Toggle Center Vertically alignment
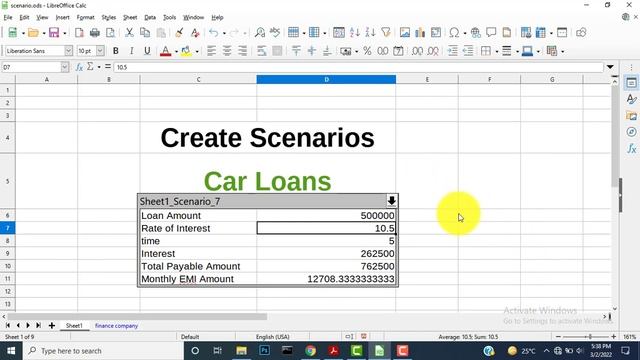This screenshot has width=640, height=360. coord(312,51)
